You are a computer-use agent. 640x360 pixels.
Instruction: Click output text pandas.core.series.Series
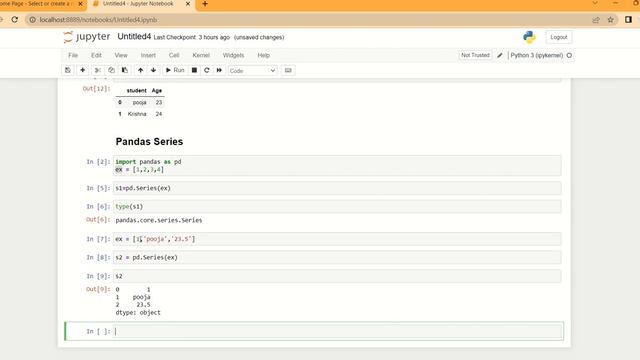coord(159,220)
